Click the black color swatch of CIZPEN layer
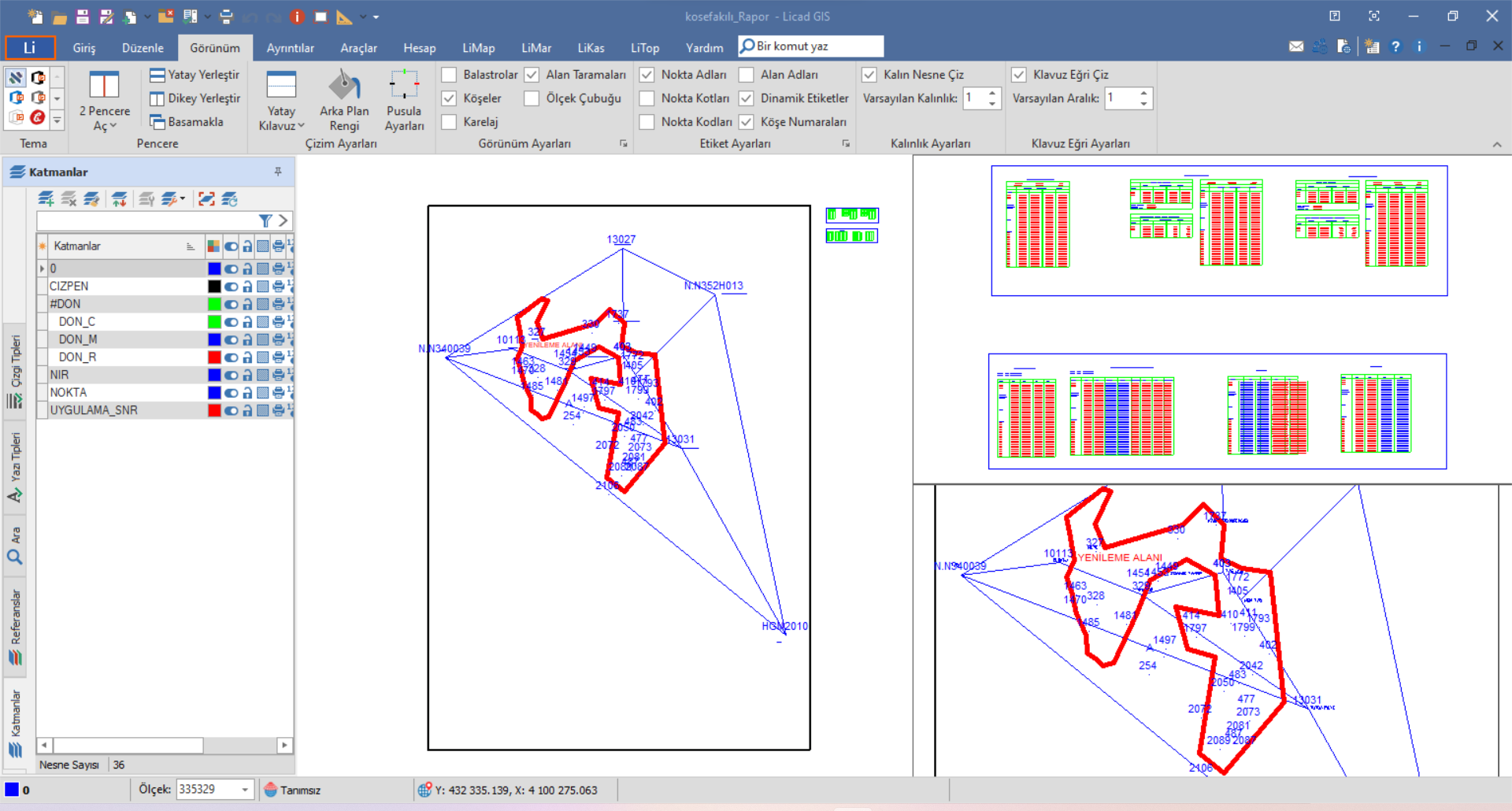The image size is (1512, 811). pos(214,287)
